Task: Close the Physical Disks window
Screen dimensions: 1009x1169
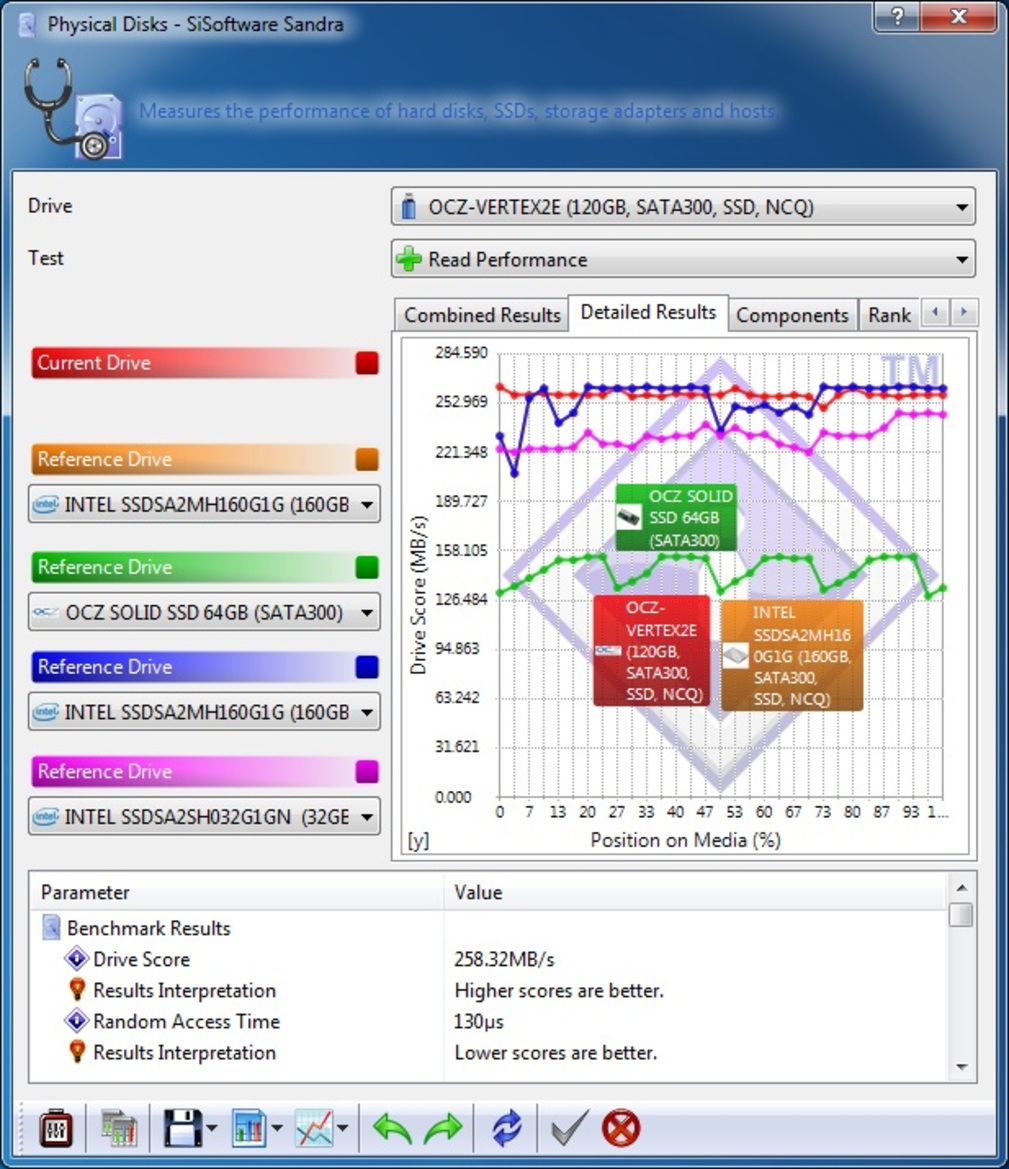Action: [959, 16]
